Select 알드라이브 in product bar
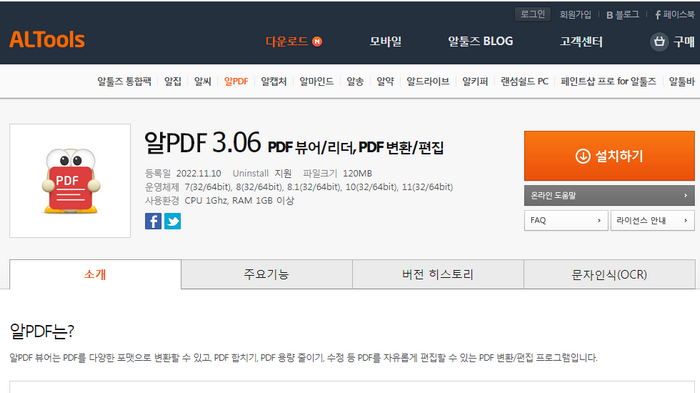Image resolution: width=700 pixels, height=393 pixels. click(428, 81)
